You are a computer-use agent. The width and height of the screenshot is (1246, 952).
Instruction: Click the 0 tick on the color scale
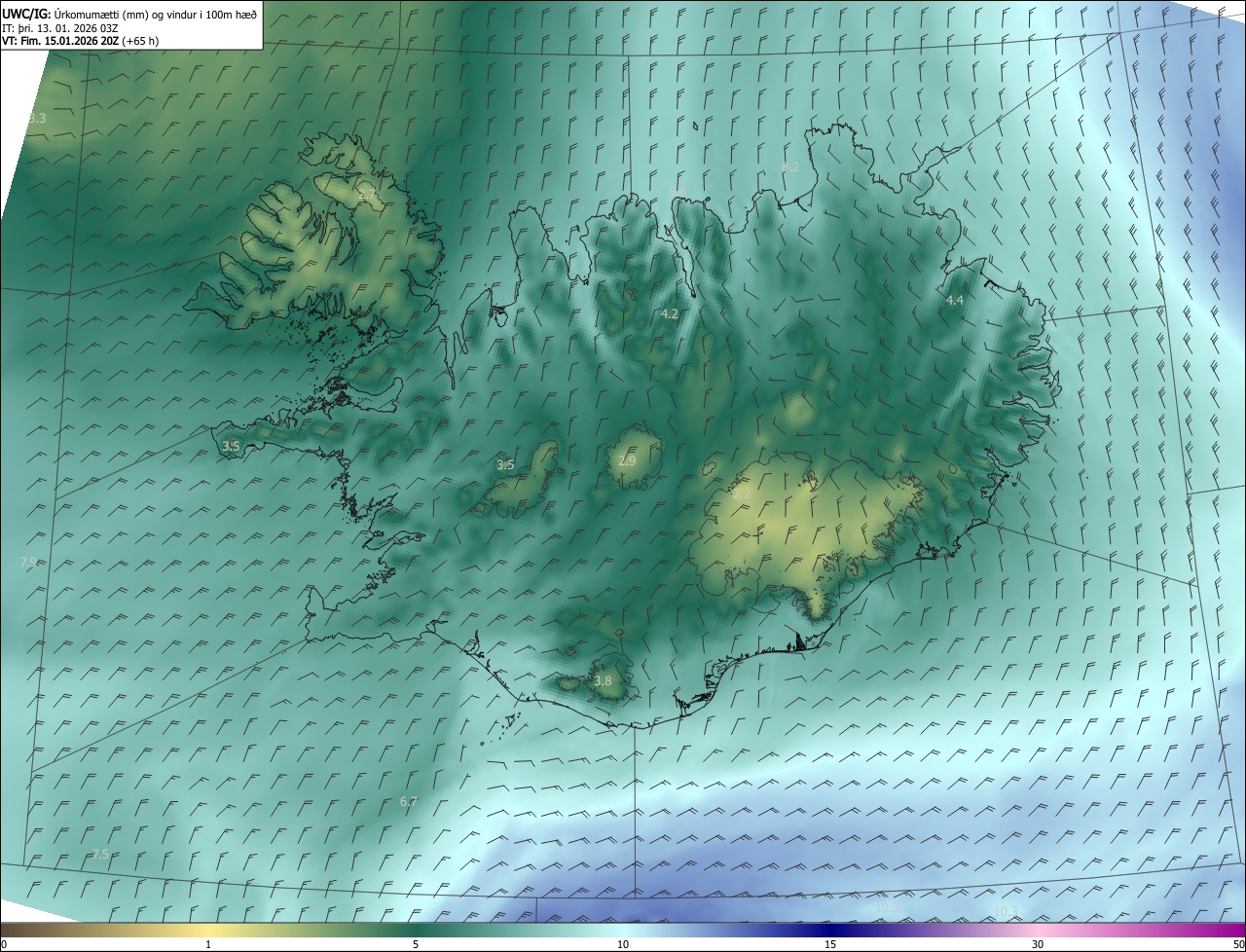[x=4, y=944]
